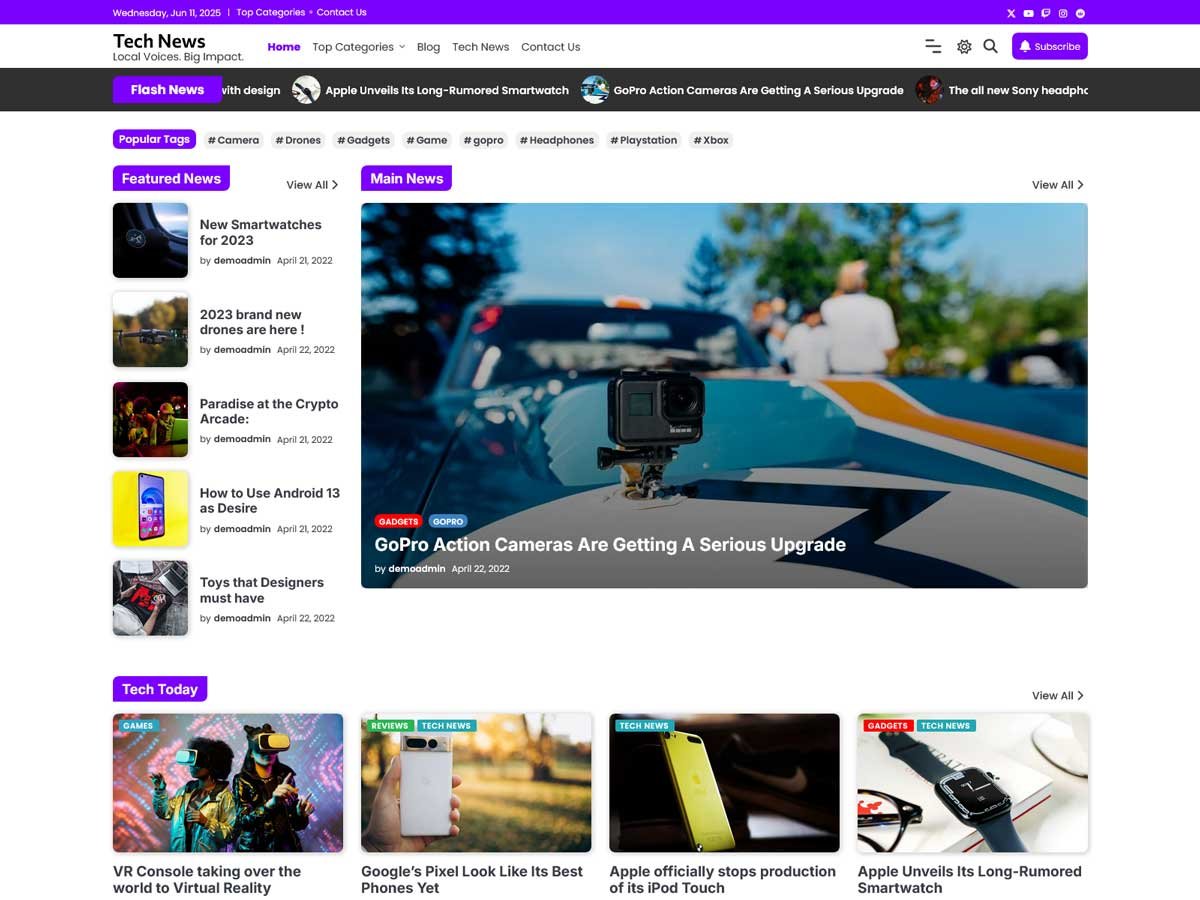Select the #Playstation tag
Image resolution: width=1200 pixels, height=900 pixels.
pos(644,140)
